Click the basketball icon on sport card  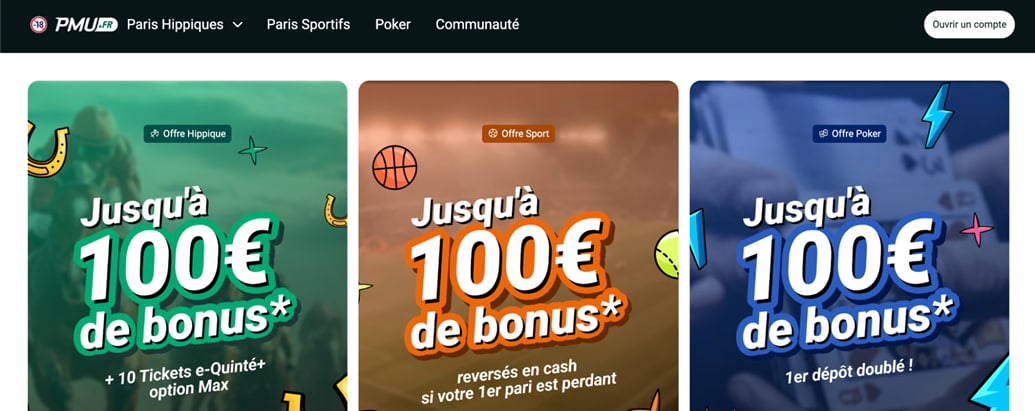(395, 168)
